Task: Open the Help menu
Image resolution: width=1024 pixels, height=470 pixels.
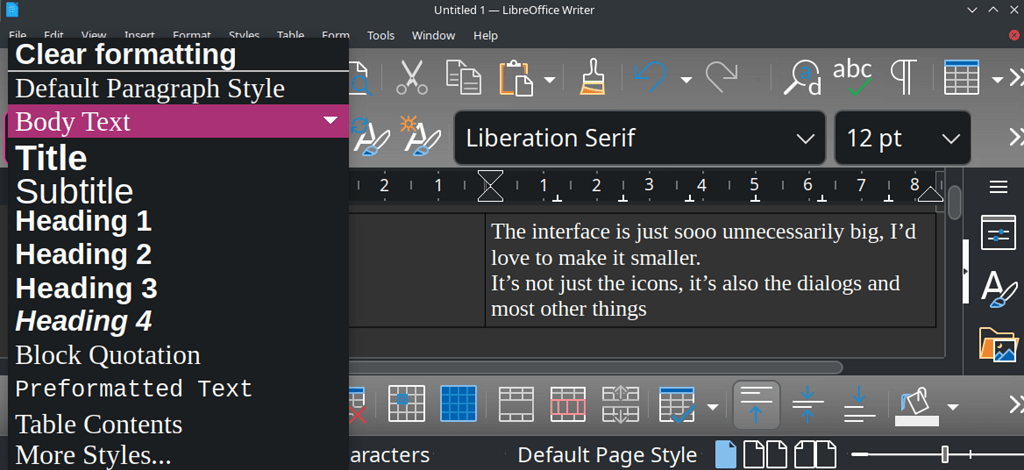Action: pos(485,35)
